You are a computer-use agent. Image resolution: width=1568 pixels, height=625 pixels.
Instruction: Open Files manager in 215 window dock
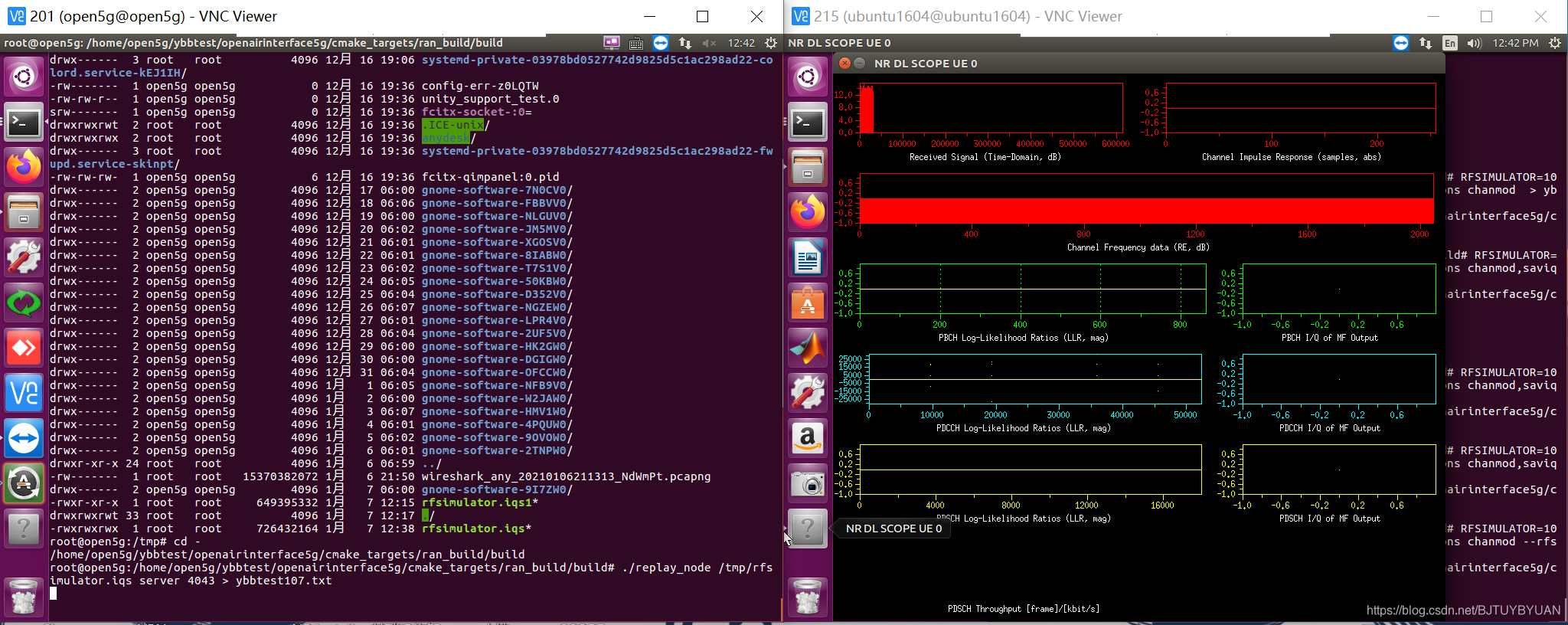808,167
